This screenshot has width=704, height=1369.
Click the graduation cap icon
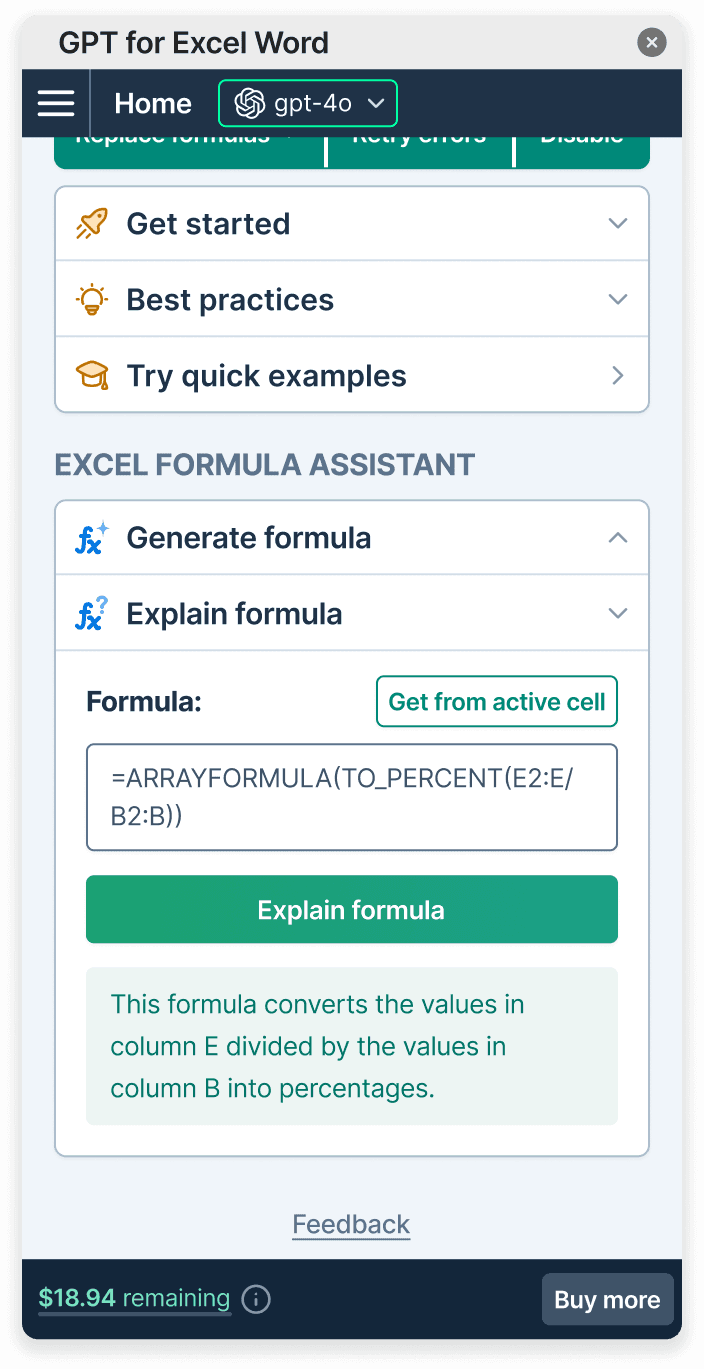[x=92, y=376]
